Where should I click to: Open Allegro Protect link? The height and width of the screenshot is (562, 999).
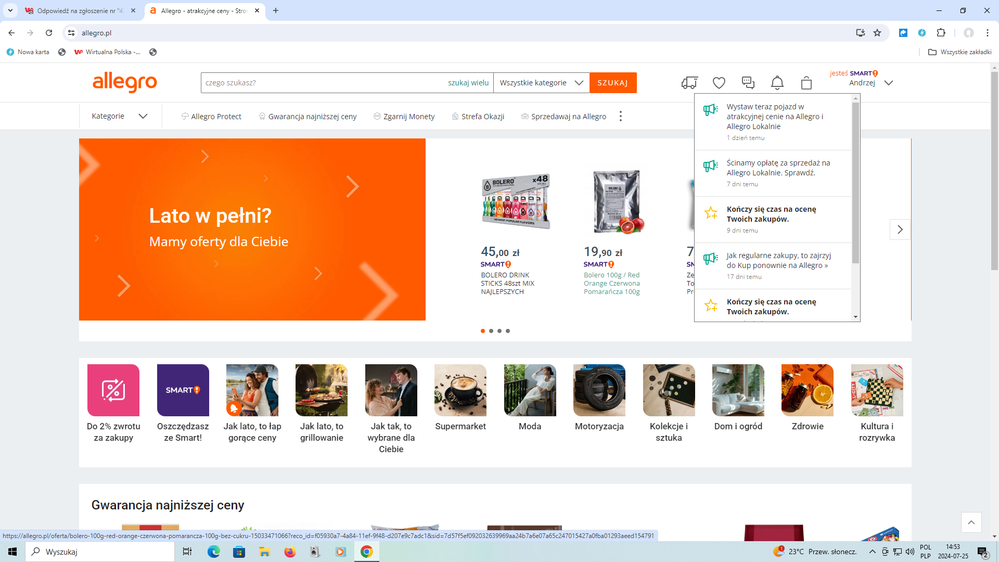tap(212, 116)
